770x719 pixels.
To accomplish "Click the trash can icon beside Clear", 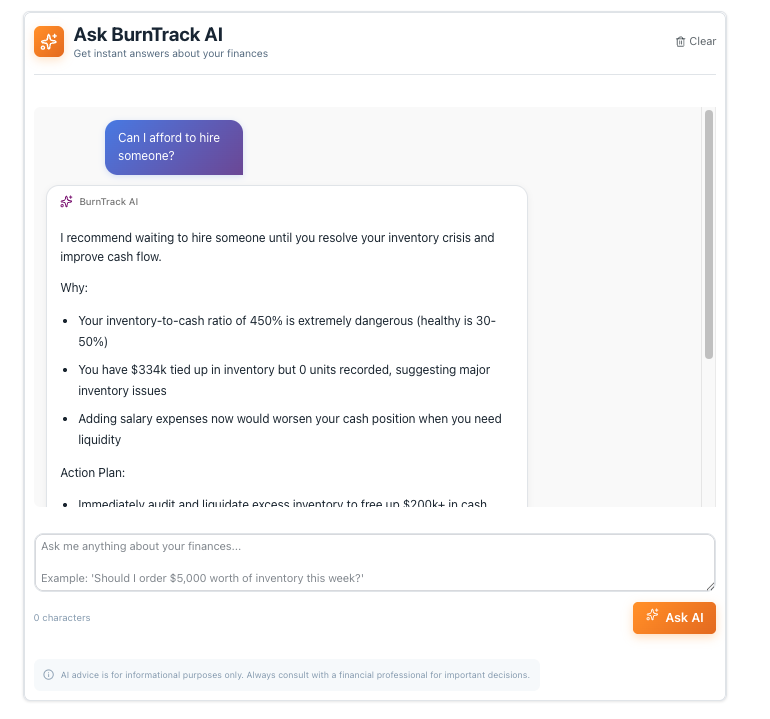I will [x=680, y=42].
